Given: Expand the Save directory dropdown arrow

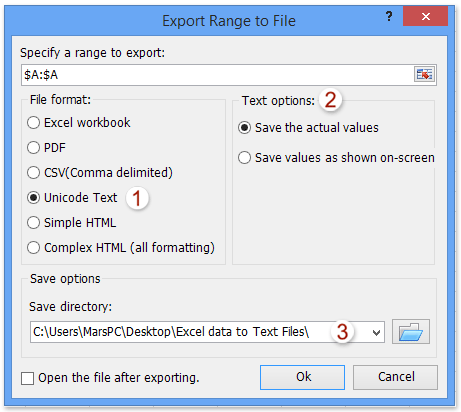Looking at the screenshot, I should click(376, 332).
